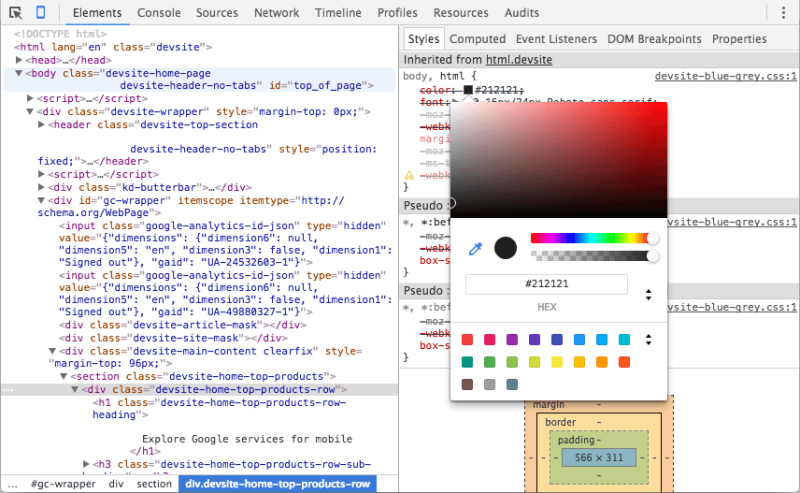Collapse the body element node
Screen dimensions: 800x493
click(x=20, y=74)
